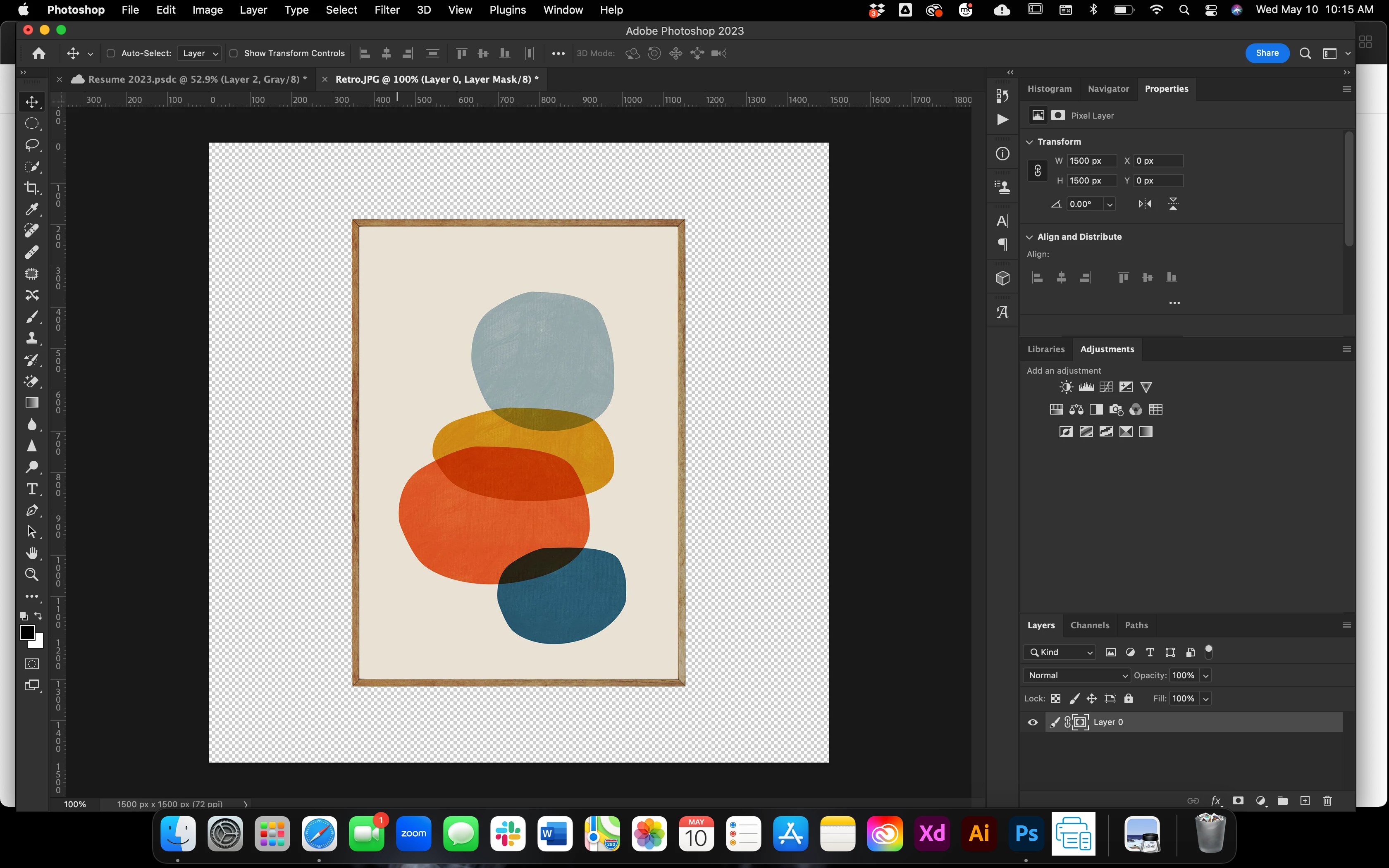
Task: Click the foreground color swatch
Action: pyautogui.click(x=26, y=632)
